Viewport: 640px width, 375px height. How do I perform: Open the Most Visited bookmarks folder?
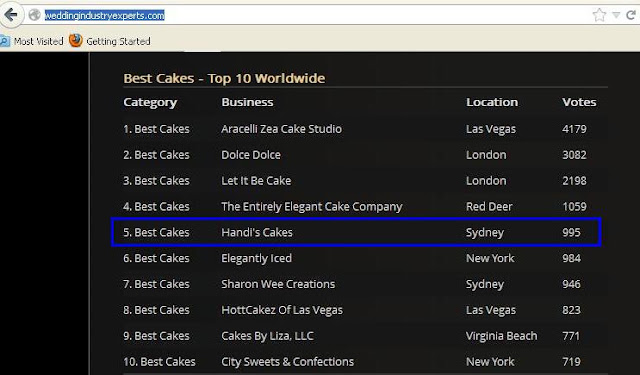(32, 41)
